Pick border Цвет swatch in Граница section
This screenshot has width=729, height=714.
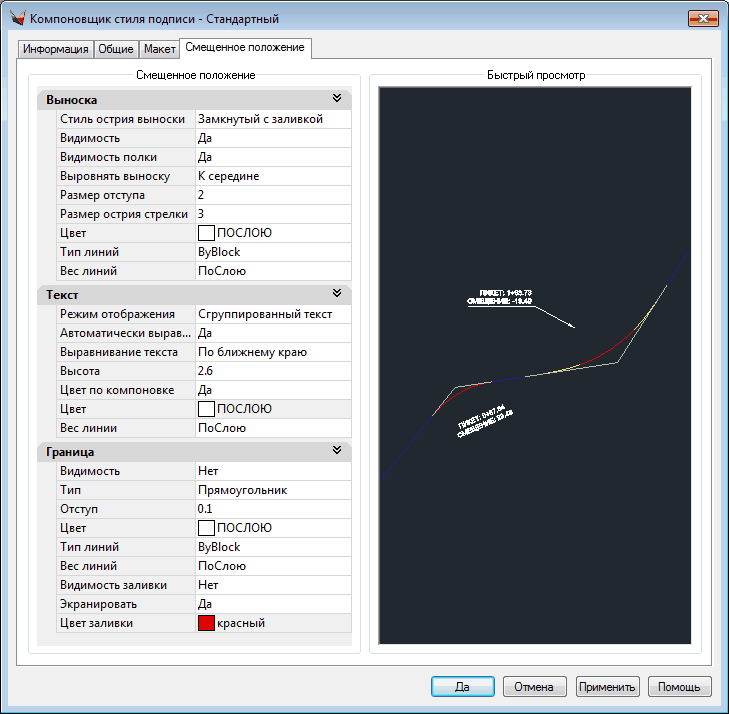point(206,528)
